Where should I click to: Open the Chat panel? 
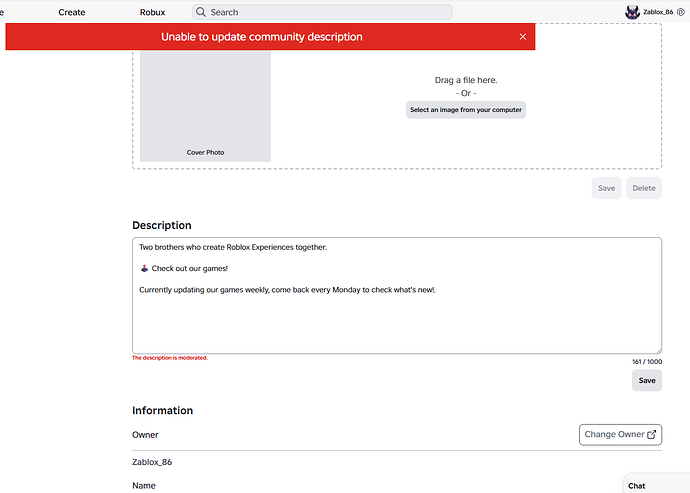(656, 484)
